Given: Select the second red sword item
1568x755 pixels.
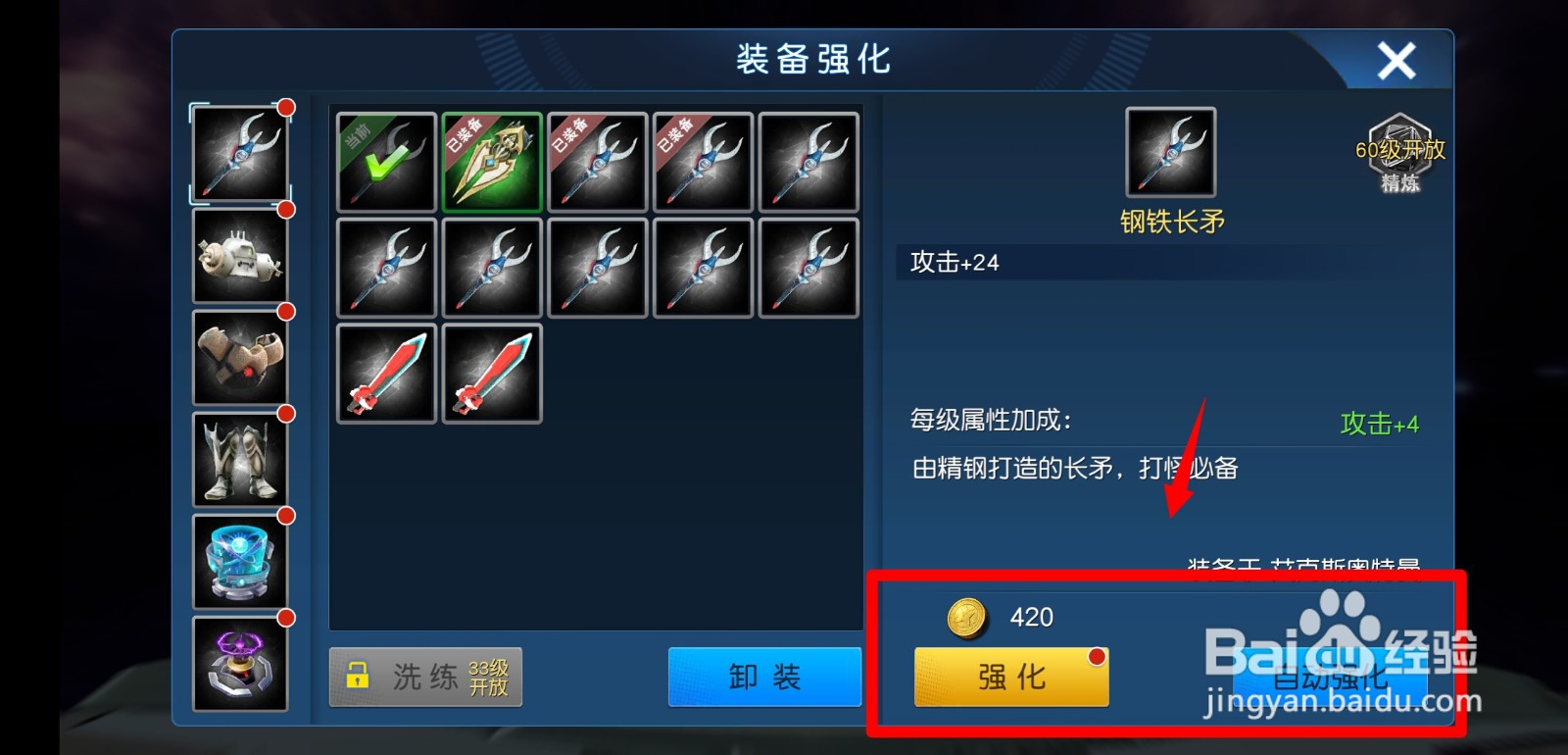Looking at the screenshot, I should (x=492, y=374).
